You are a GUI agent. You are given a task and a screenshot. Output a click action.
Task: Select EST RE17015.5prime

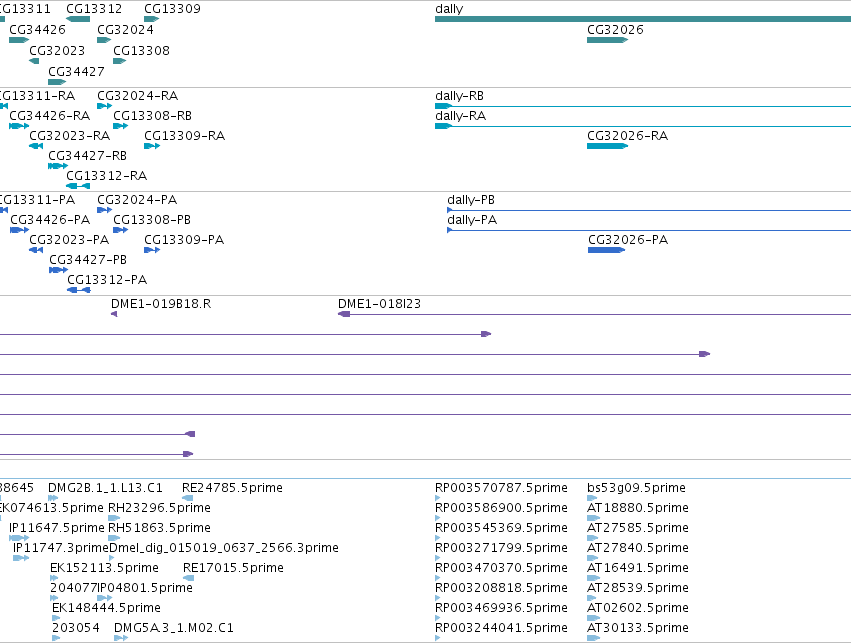tap(188, 578)
